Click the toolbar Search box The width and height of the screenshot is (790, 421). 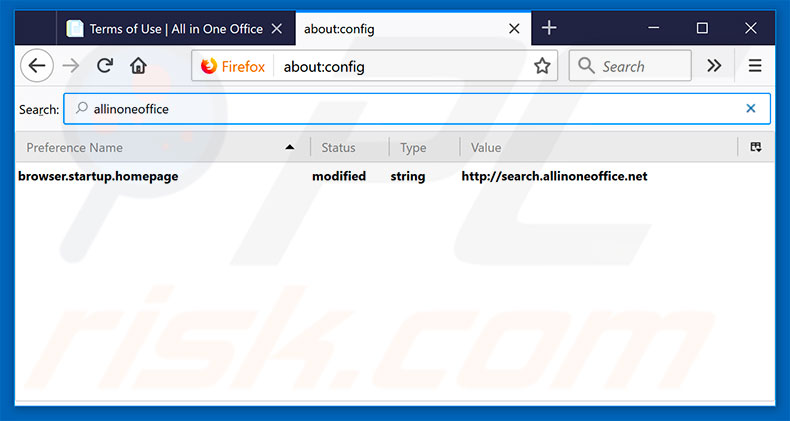(x=630, y=65)
